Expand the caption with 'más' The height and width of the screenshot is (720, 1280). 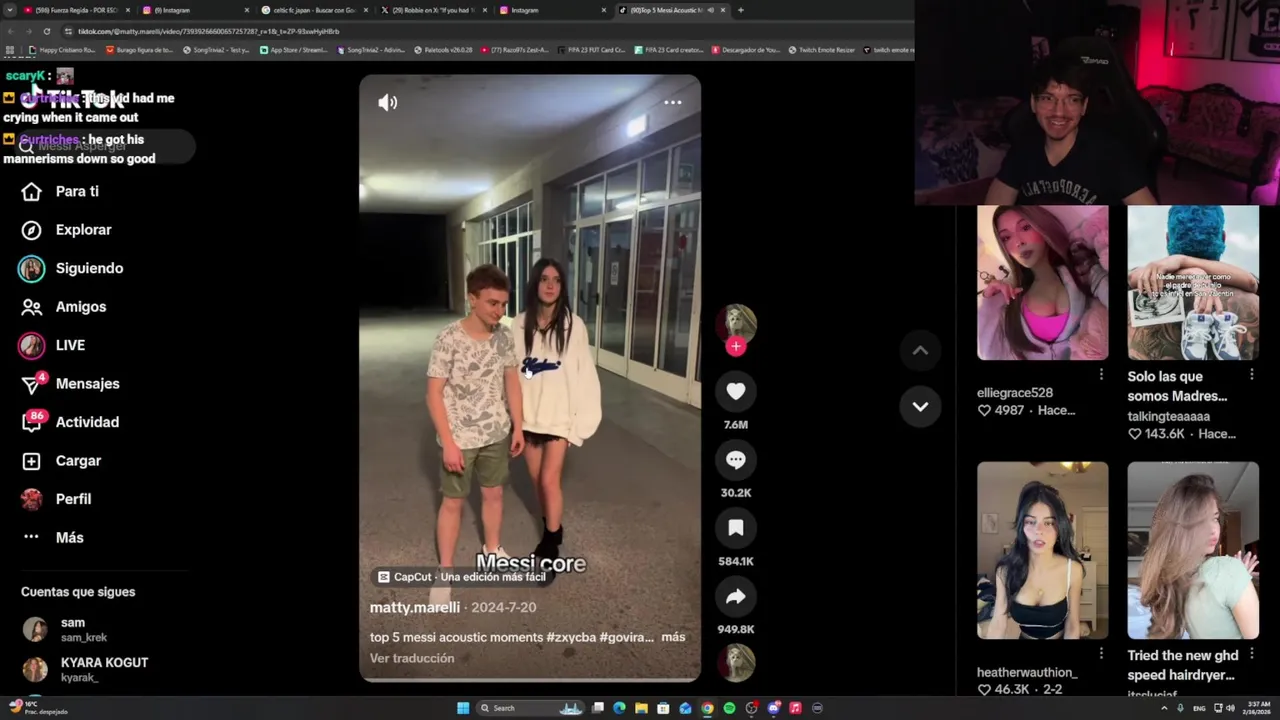point(673,637)
